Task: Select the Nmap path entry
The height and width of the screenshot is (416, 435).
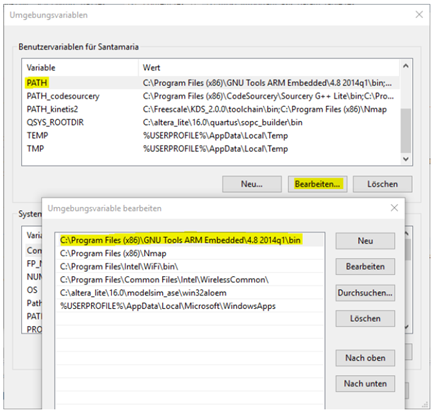Action: coord(189,253)
